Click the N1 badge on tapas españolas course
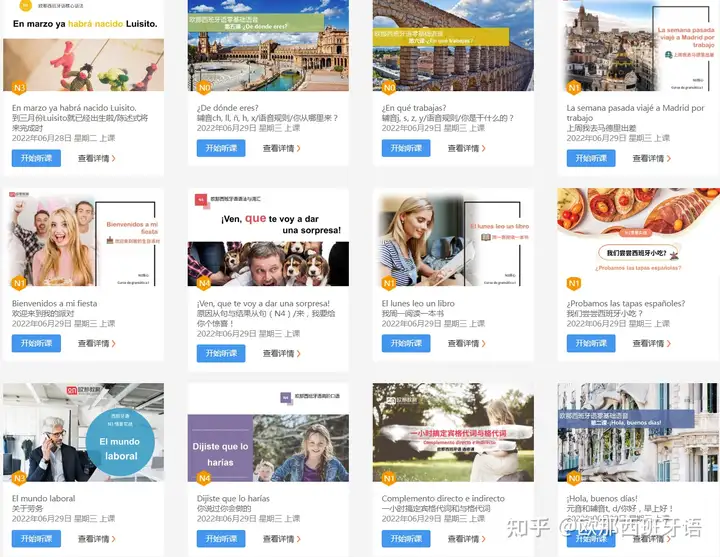Screen dimensions: 720x557 click(574, 283)
